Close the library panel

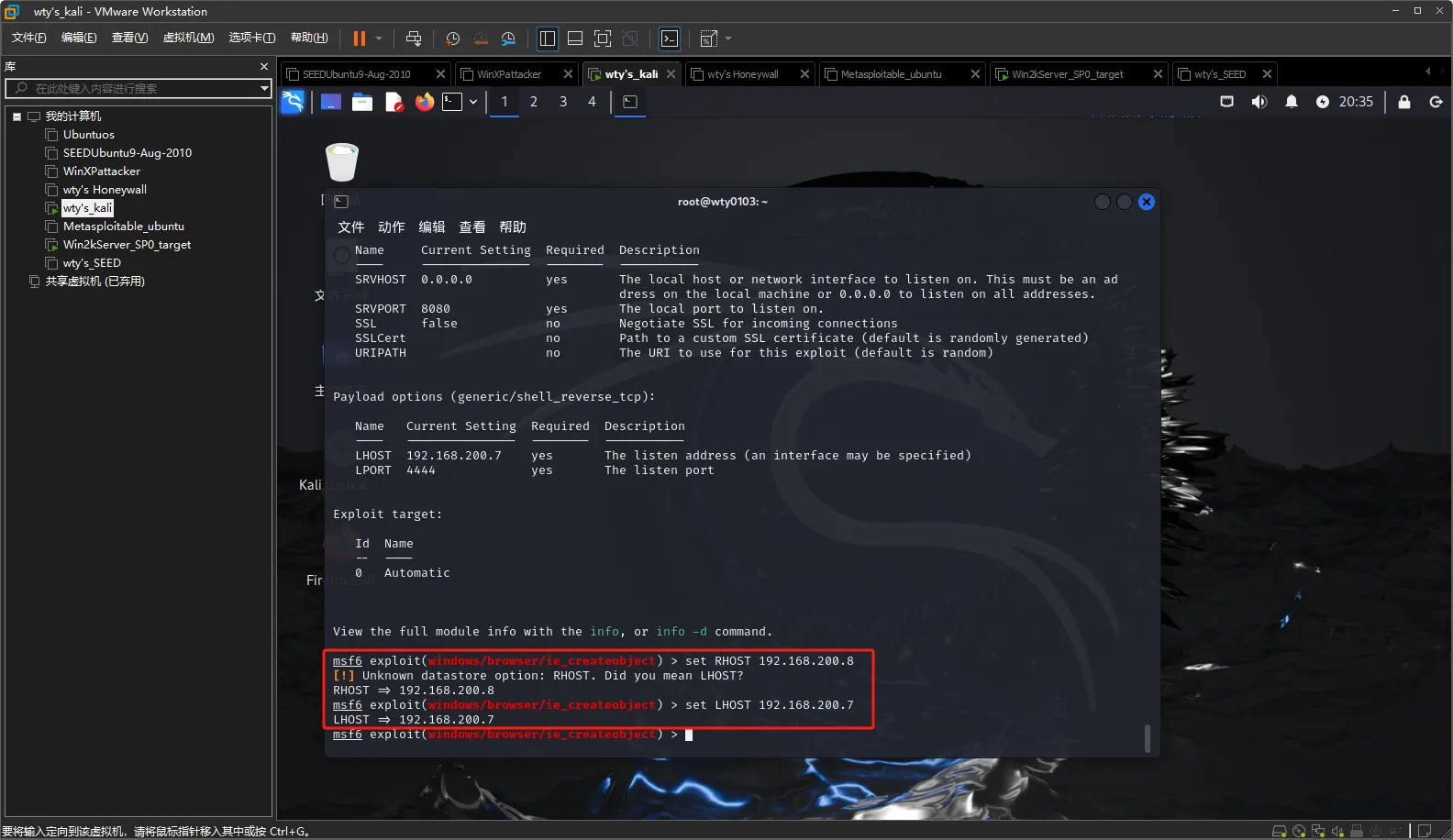264,66
